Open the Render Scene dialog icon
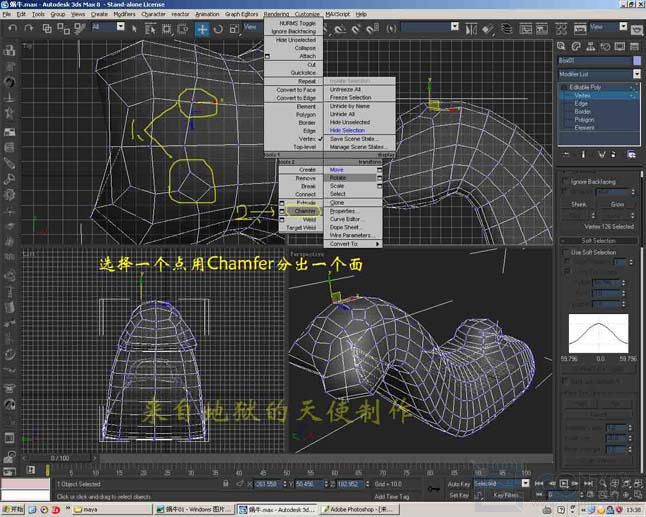 pyautogui.click(x=580, y=29)
